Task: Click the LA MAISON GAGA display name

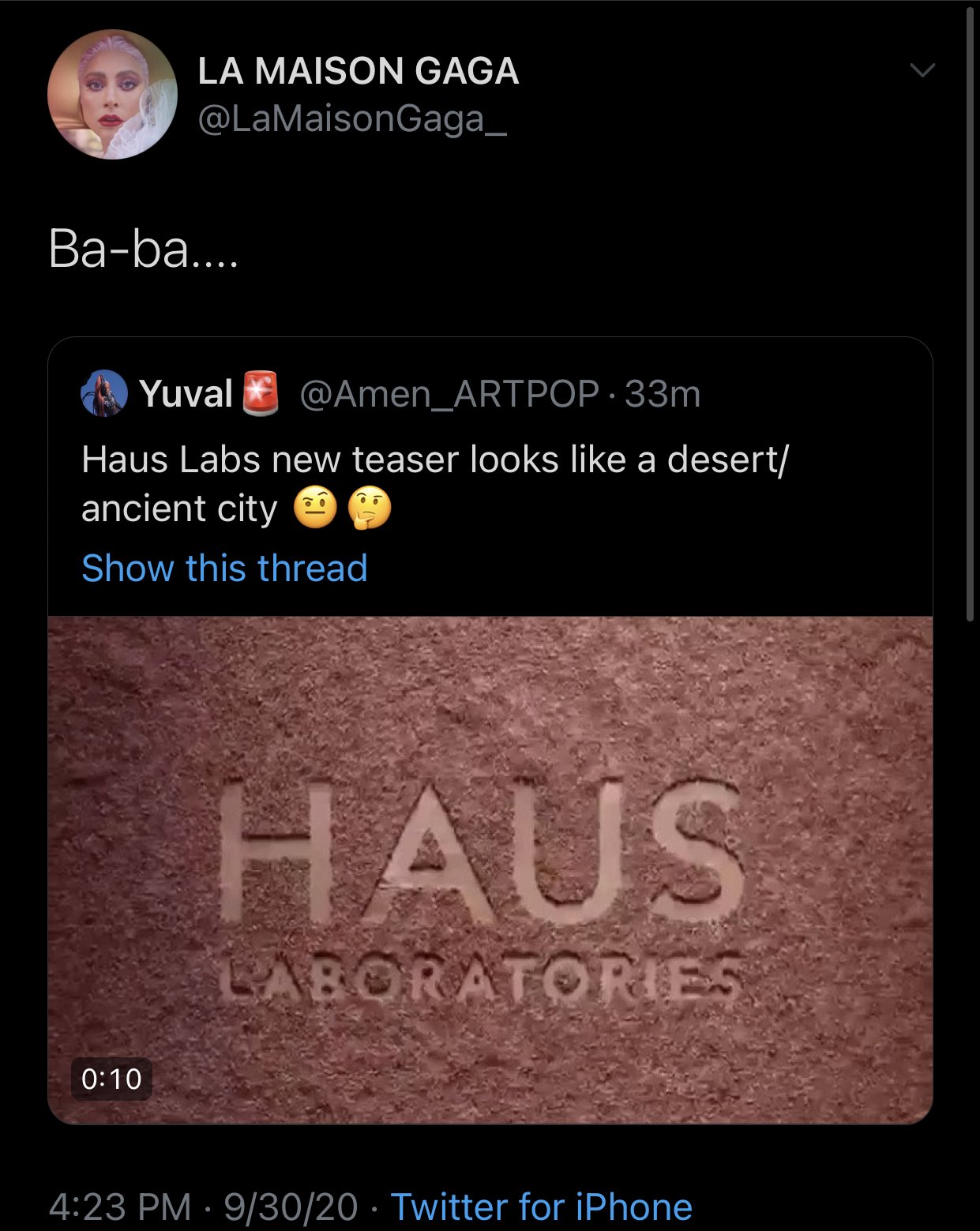Action: pos(358,71)
